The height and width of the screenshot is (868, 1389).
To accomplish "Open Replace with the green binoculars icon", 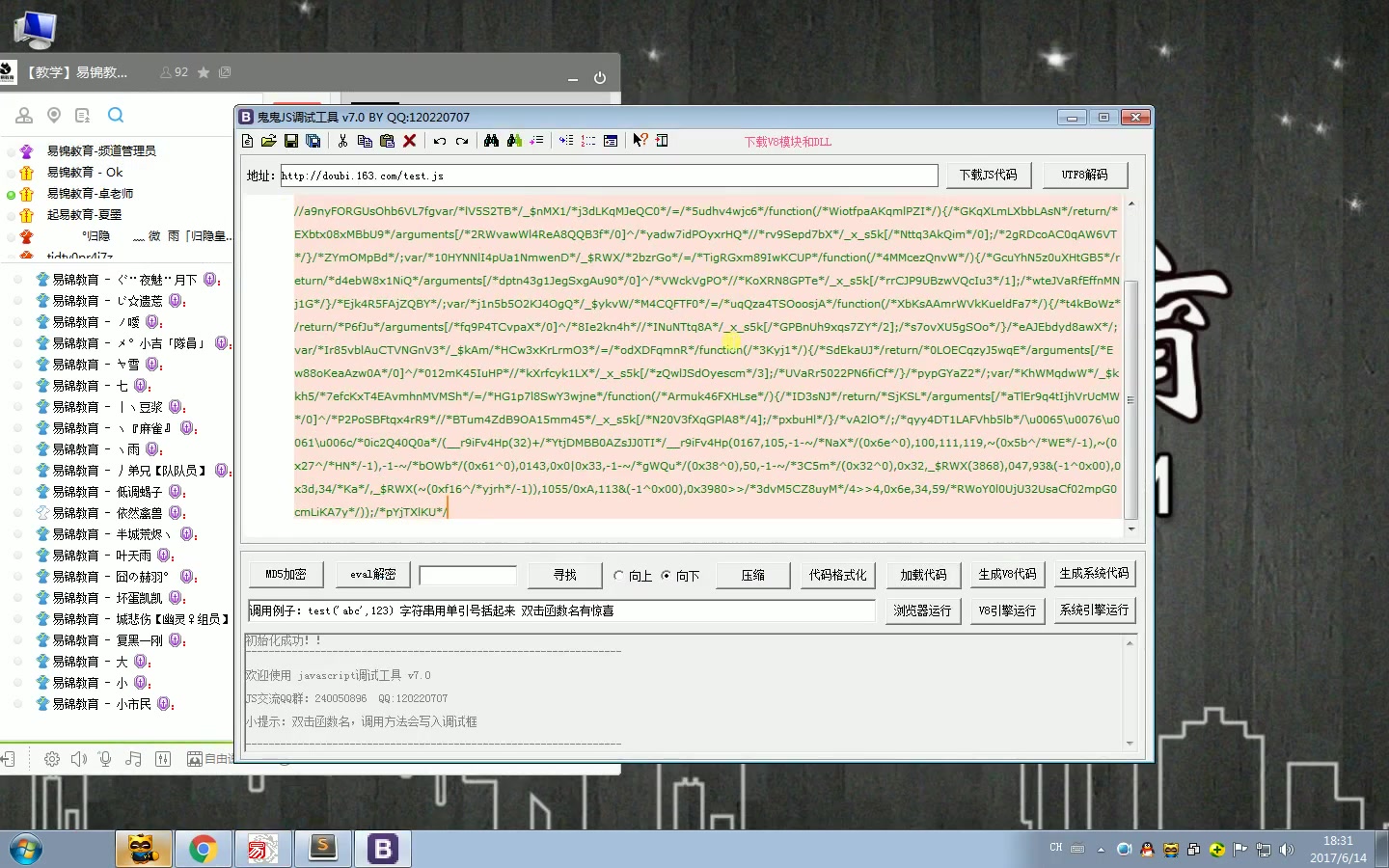I will 513,141.
